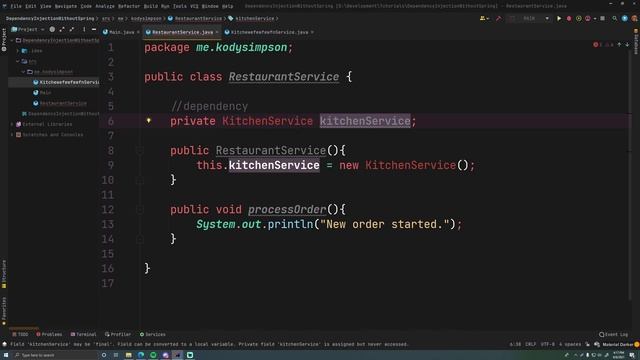Run with coverage shield icon
Image resolution: width=640 pixels, height=360 pixels.
coord(578,18)
